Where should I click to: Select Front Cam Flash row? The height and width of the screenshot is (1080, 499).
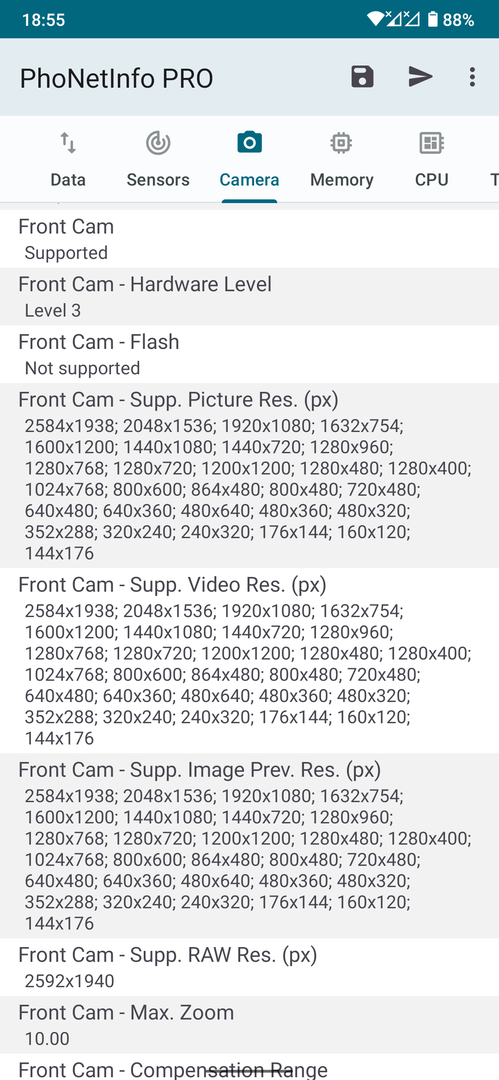pos(250,354)
